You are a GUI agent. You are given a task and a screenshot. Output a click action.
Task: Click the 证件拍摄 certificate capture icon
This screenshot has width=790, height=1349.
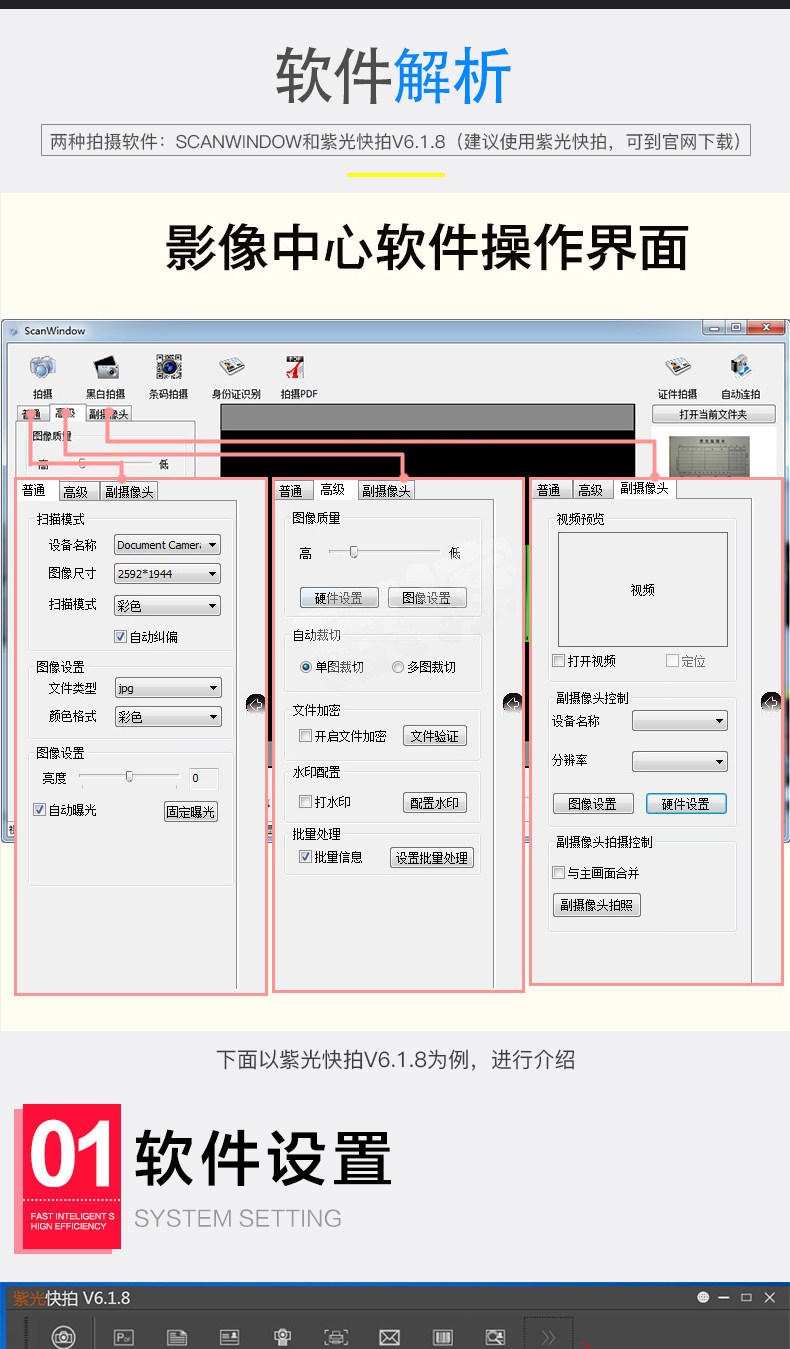tap(677, 368)
